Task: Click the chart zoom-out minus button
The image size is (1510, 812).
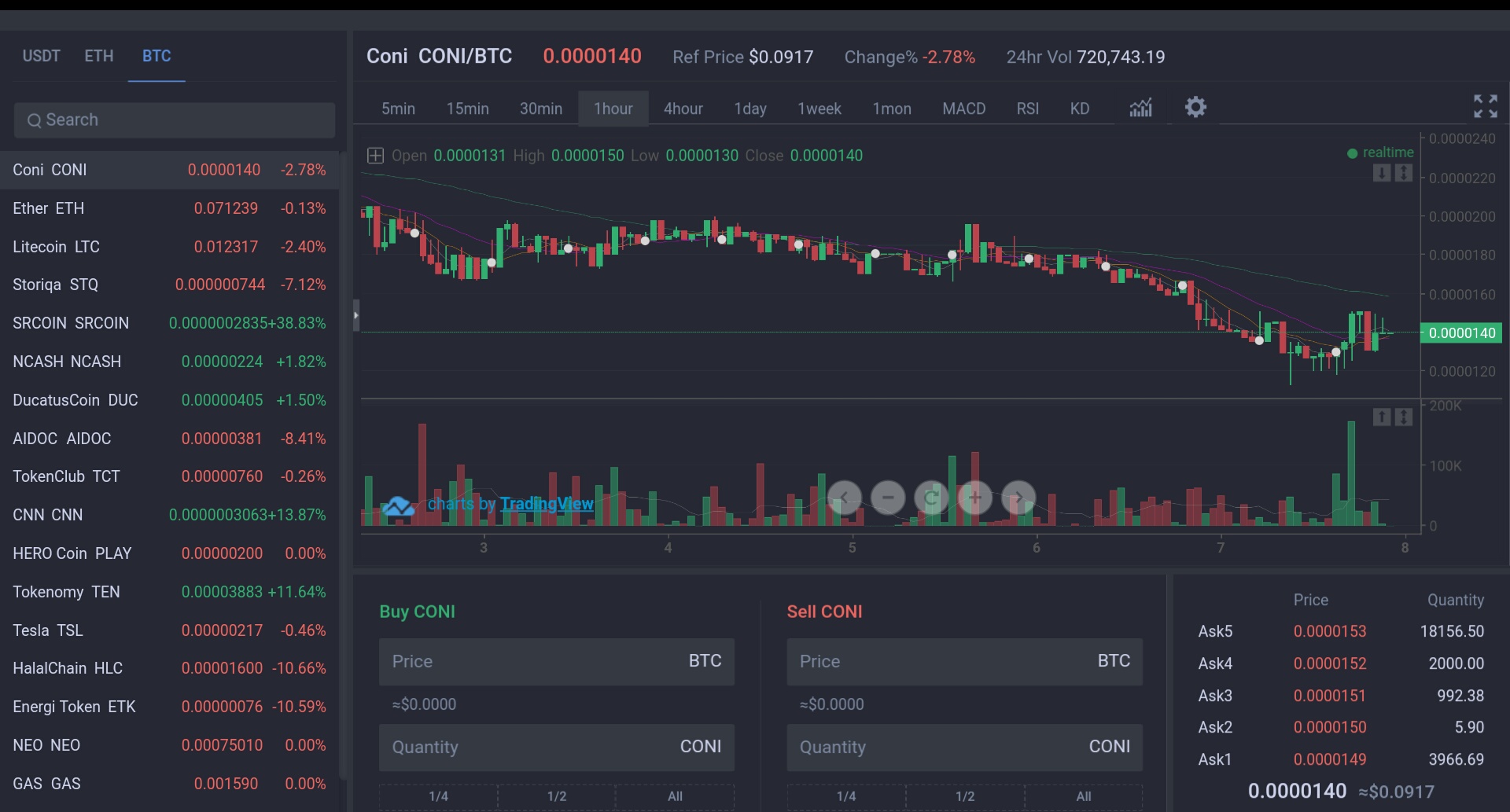Action: 888,498
